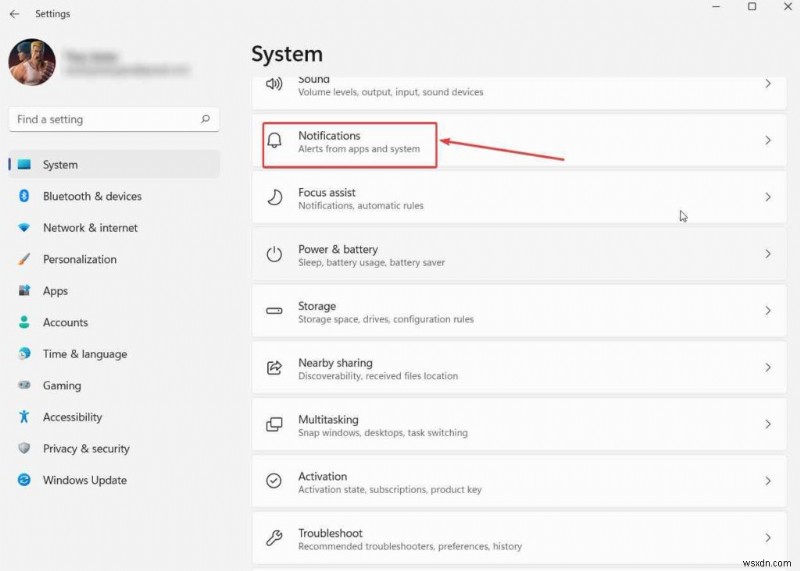The image size is (800, 571).
Task: Click the search magnifier icon
Action: [205, 119]
